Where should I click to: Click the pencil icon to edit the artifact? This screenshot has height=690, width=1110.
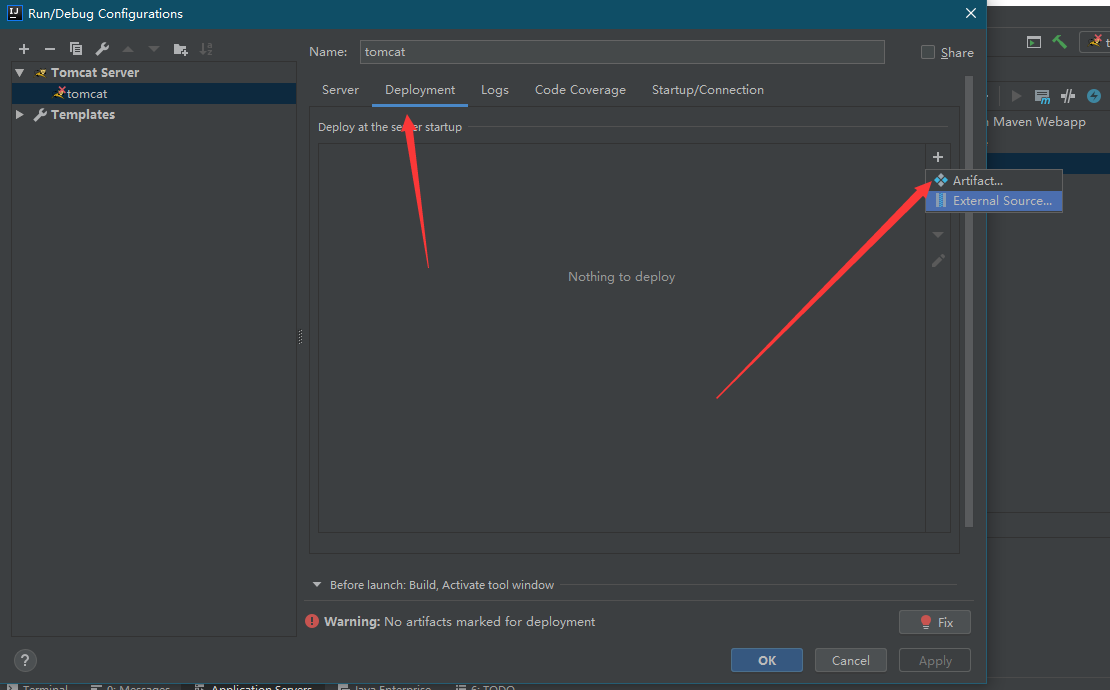point(938,261)
